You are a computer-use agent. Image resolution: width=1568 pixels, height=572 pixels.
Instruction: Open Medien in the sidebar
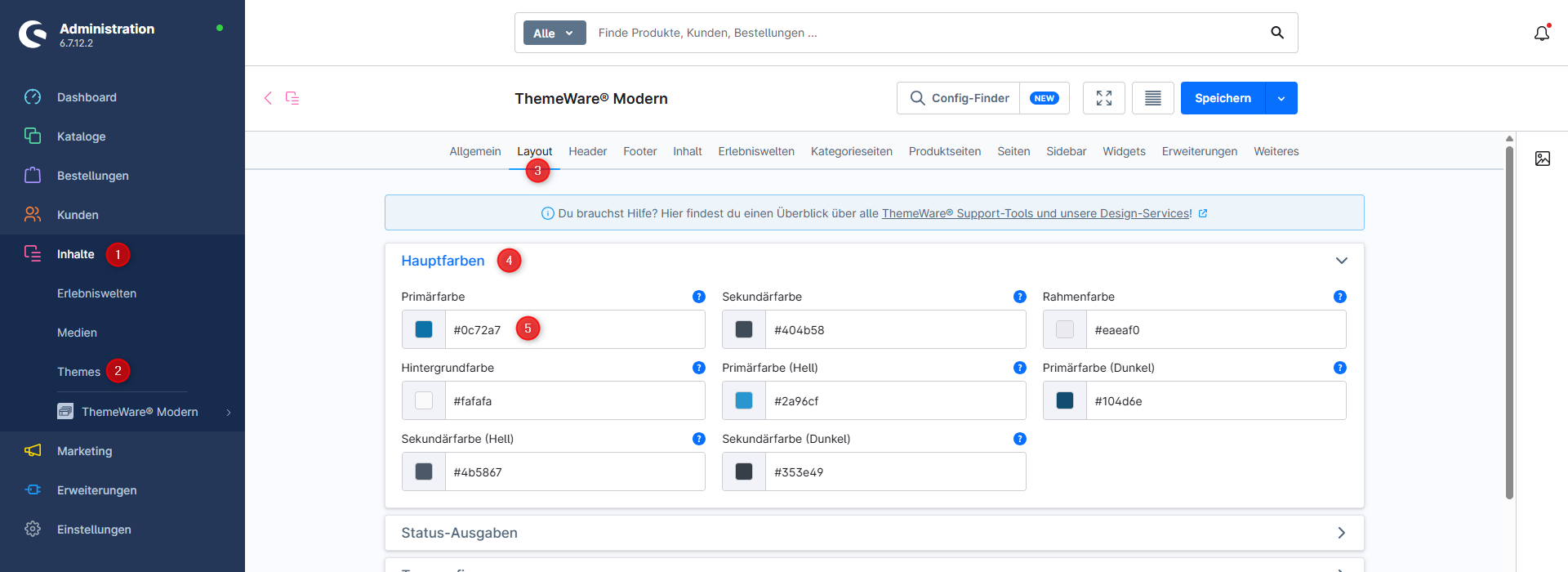77,333
